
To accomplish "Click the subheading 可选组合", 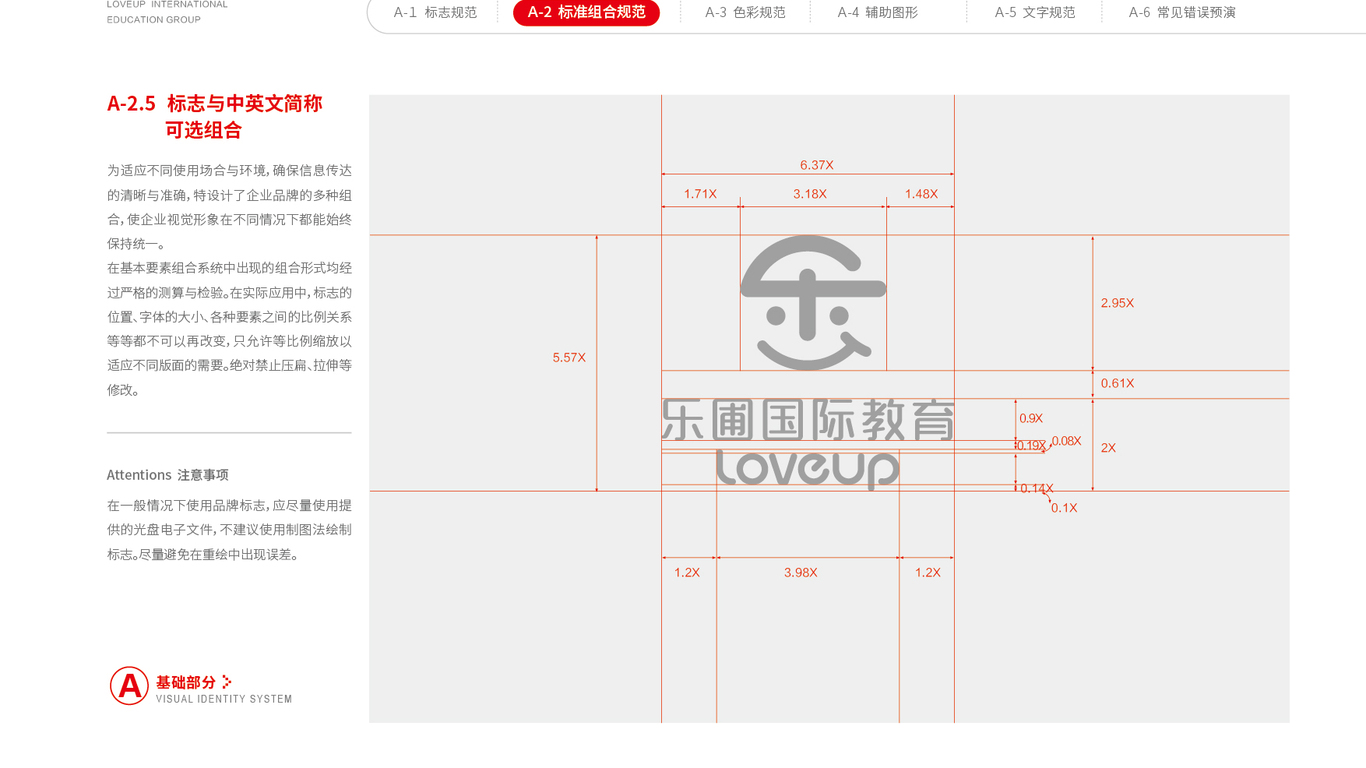I will (204, 130).
